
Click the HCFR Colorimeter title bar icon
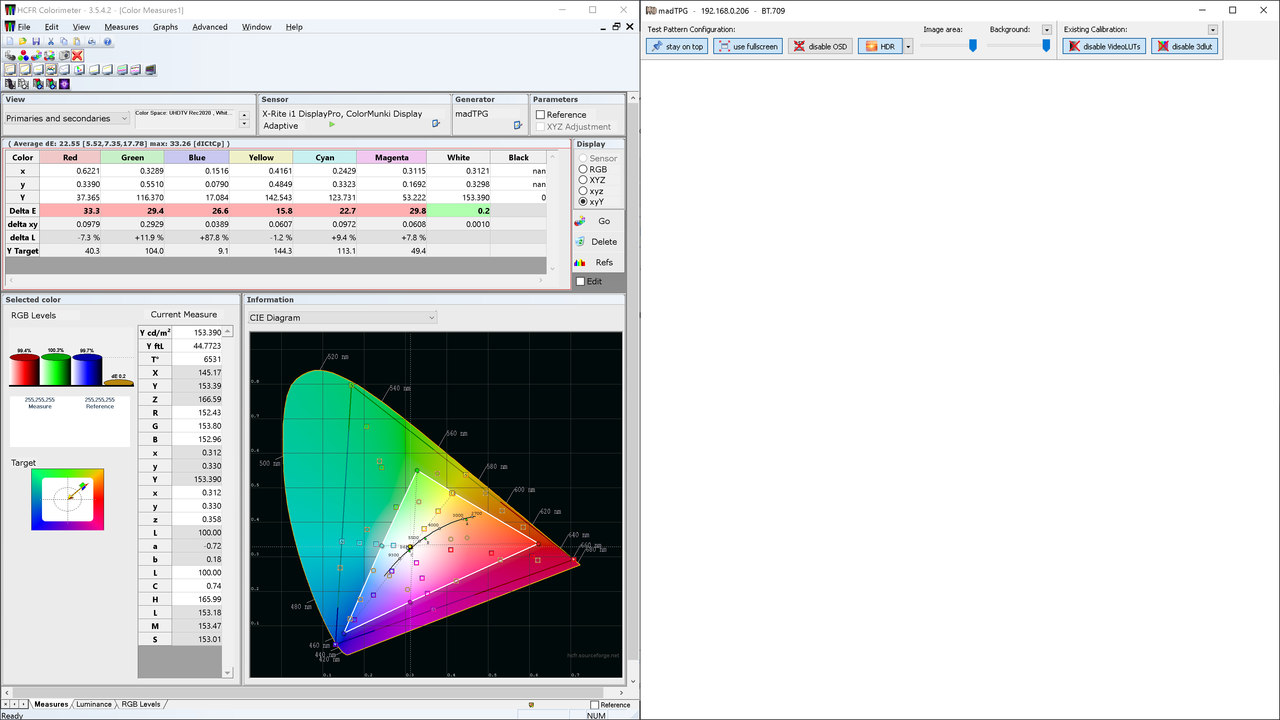(10, 10)
